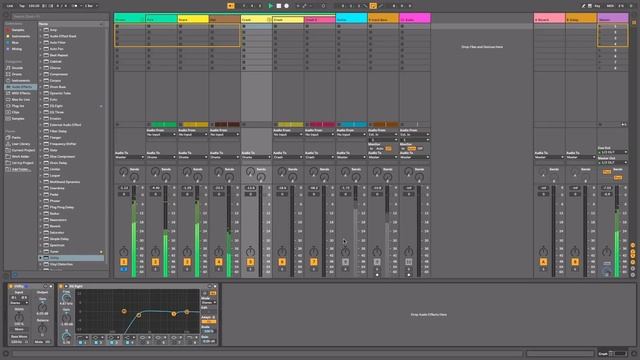Viewport: 640px width, 360px height.
Task: Click the Utility Gain knob
Action: click(42, 307)
